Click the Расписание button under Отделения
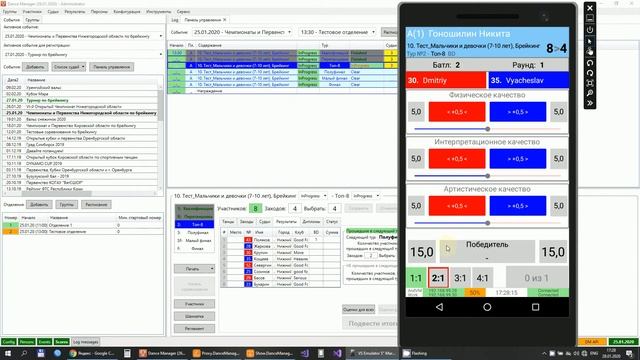Viewport: 640px width, 360px height. (96, 204)
